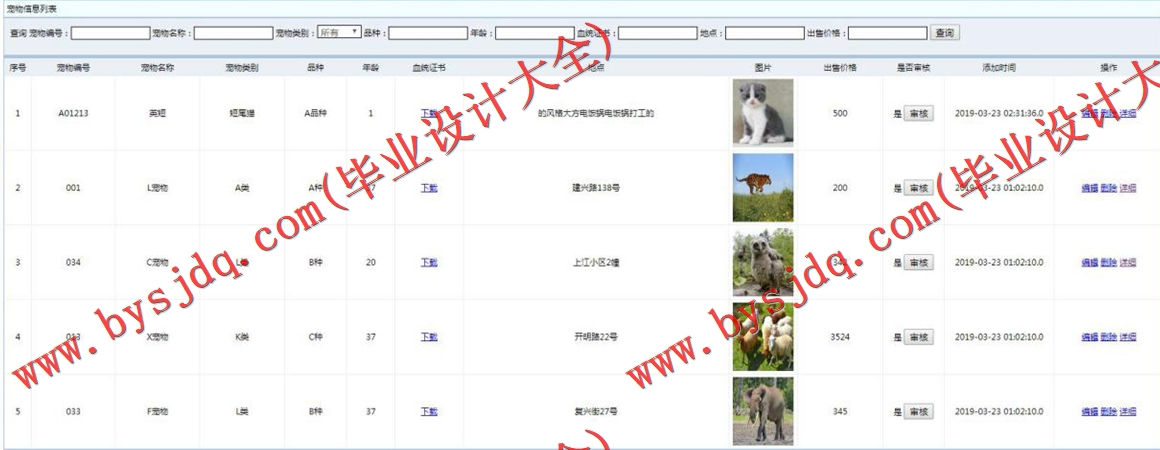
Task: Click the address cell 建兴路138号
Action: point(596,188)
